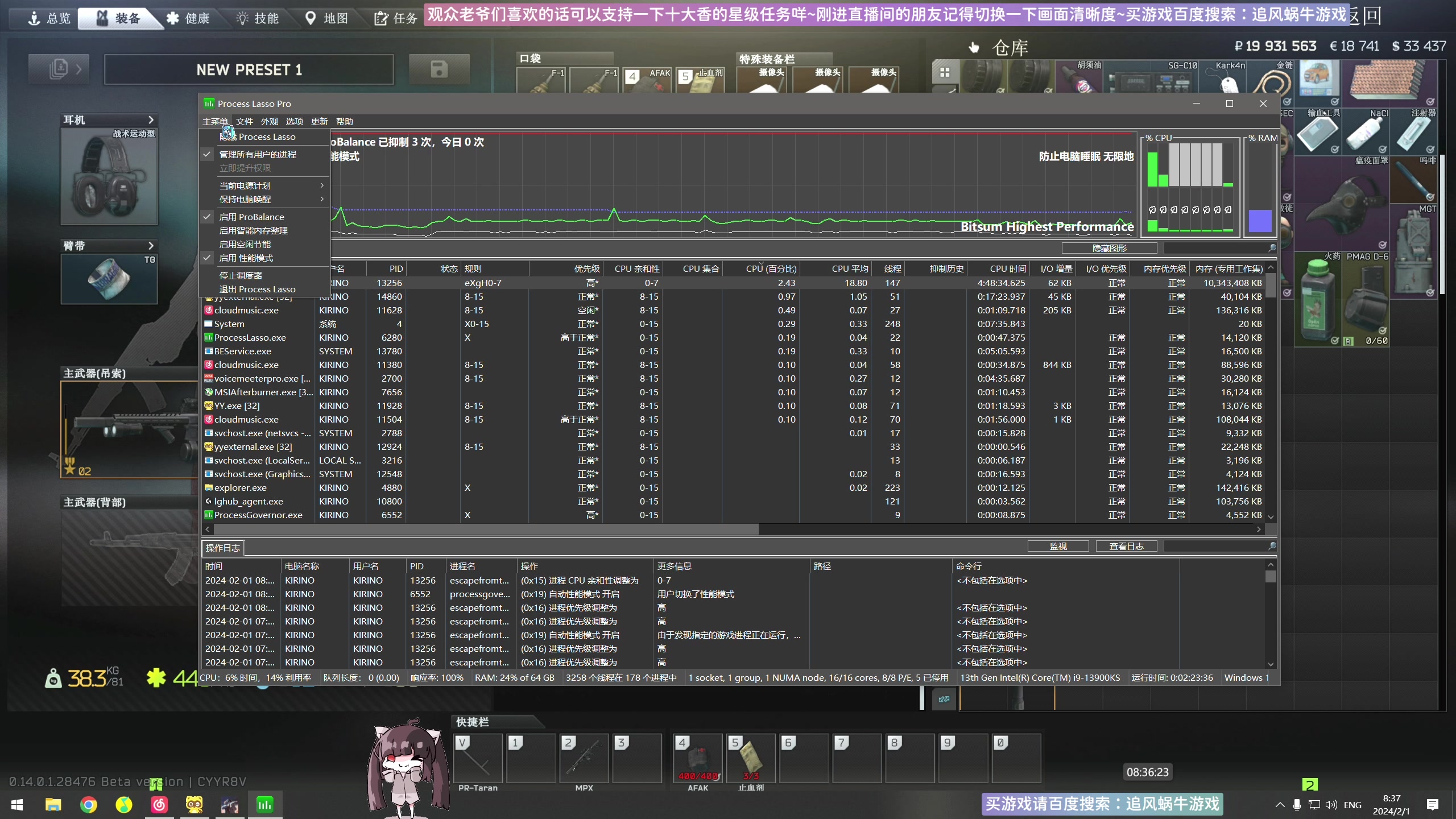Click the save preset floppy icon

click(439, 69)
